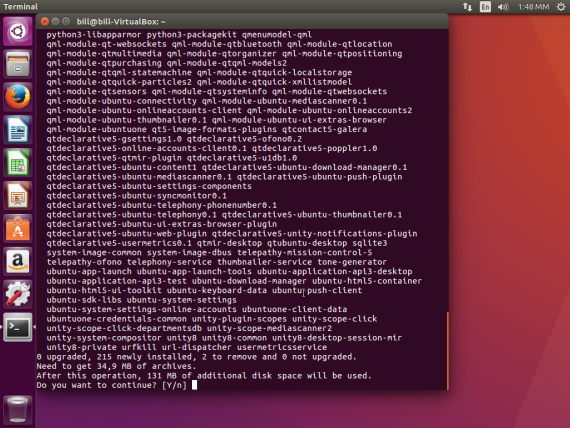Open LibreOffice Calc spreadsheet icon
The width and height of the screenshot is (570, 428).
17,163
